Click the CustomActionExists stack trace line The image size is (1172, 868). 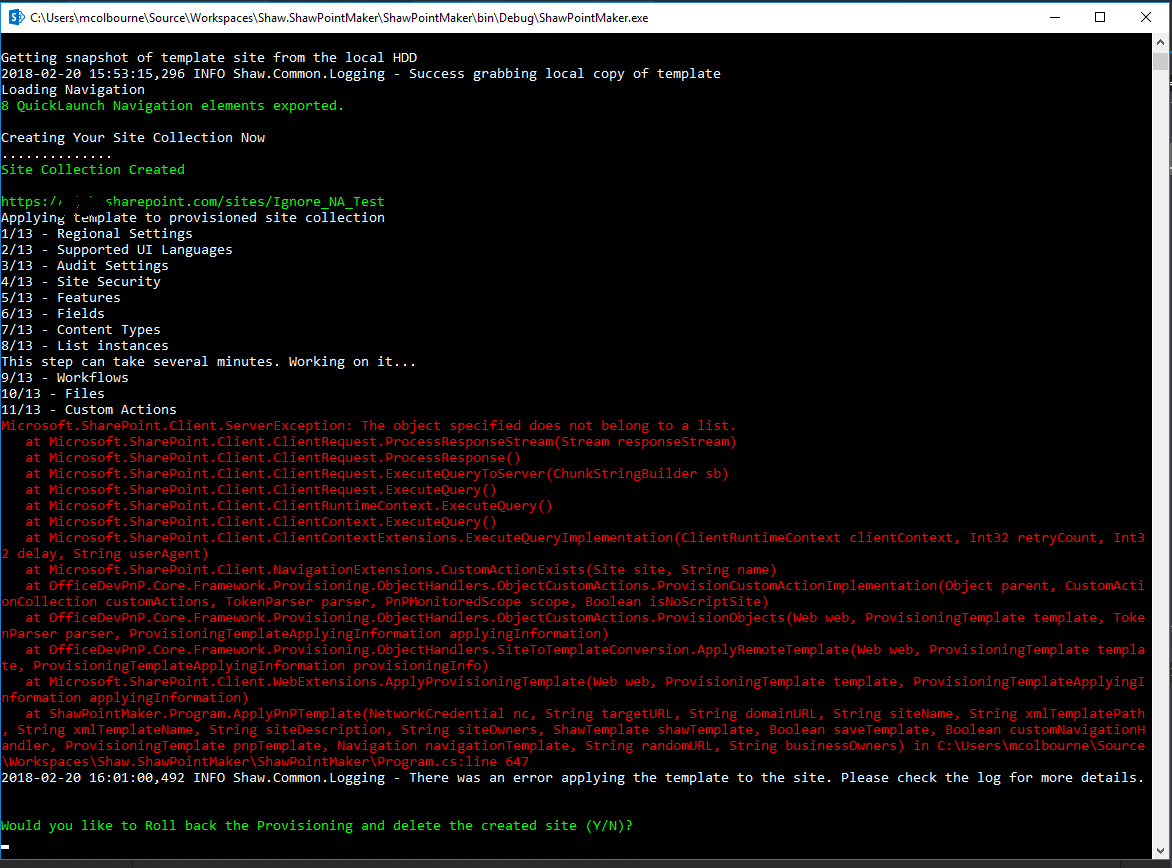[x=401, y=570]
